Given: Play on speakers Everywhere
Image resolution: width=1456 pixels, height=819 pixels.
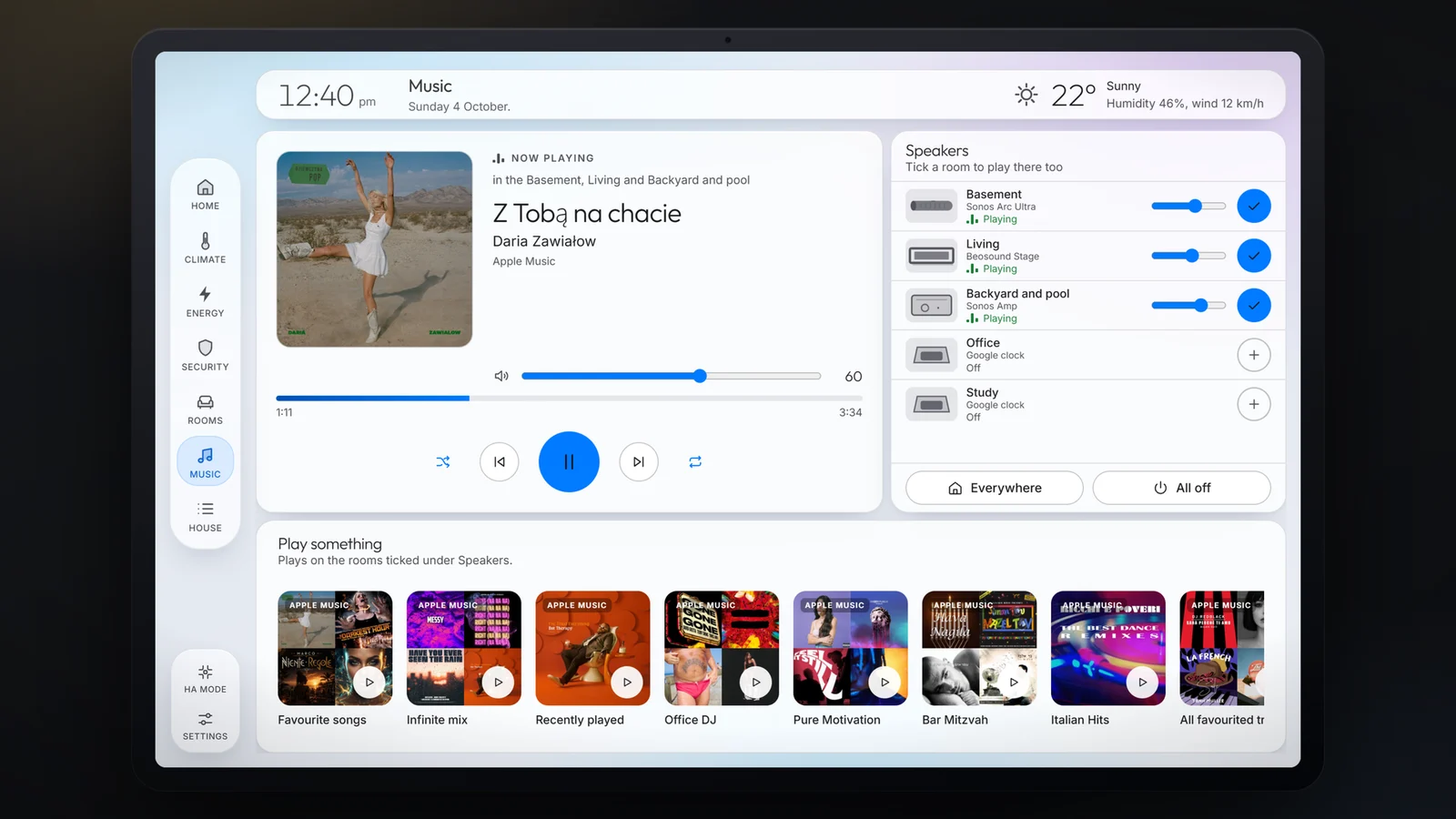Looking at the screenshot, I should click(x=995, y=488).
